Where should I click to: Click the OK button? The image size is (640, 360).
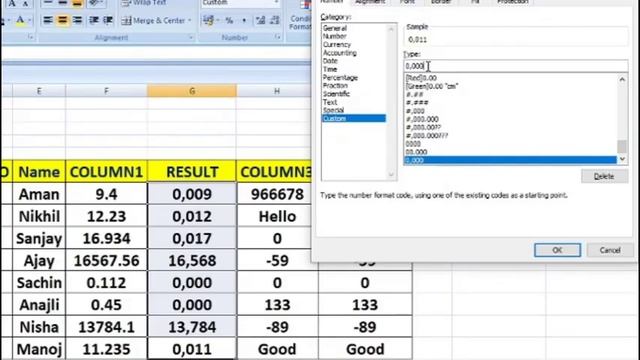[557, 250]
